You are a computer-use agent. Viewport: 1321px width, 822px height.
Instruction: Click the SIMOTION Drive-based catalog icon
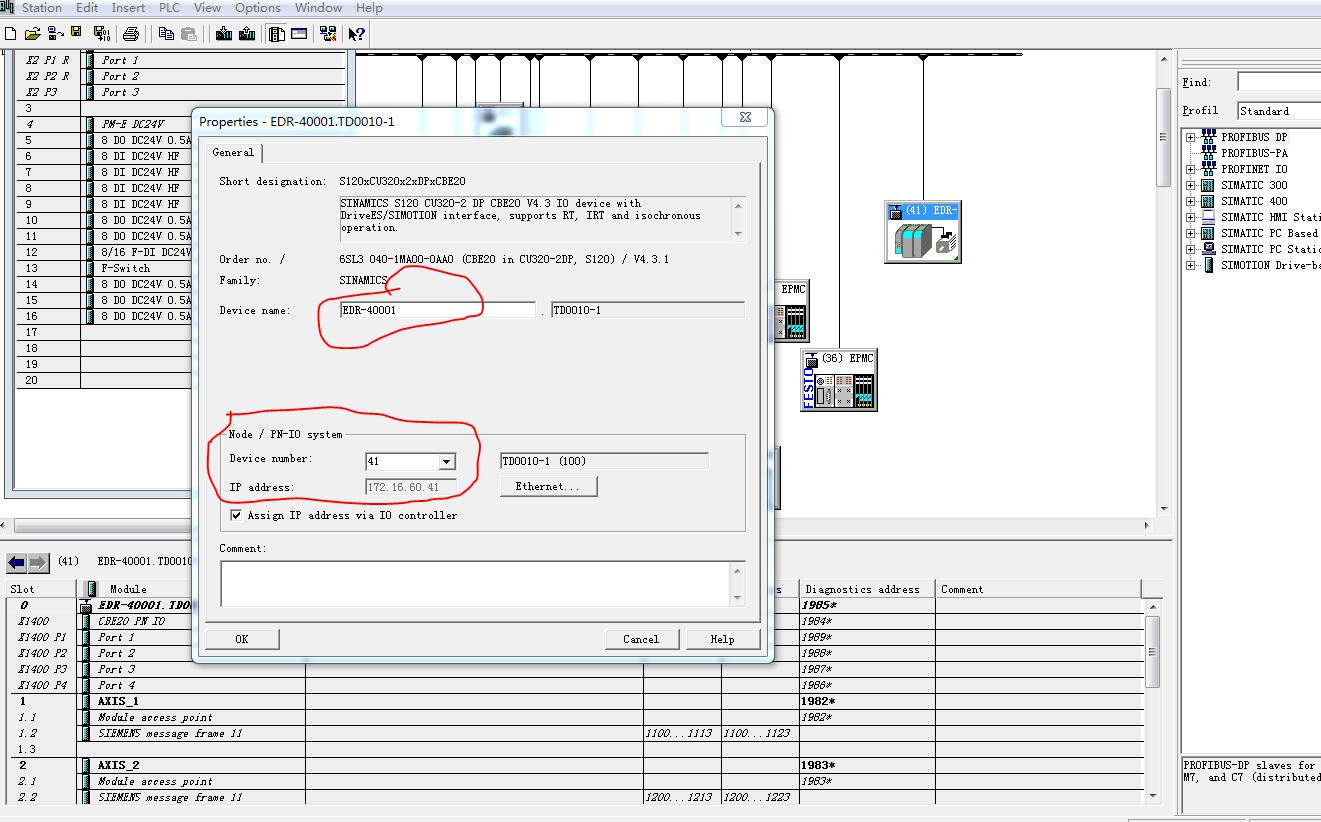(x=1208, y=265)
